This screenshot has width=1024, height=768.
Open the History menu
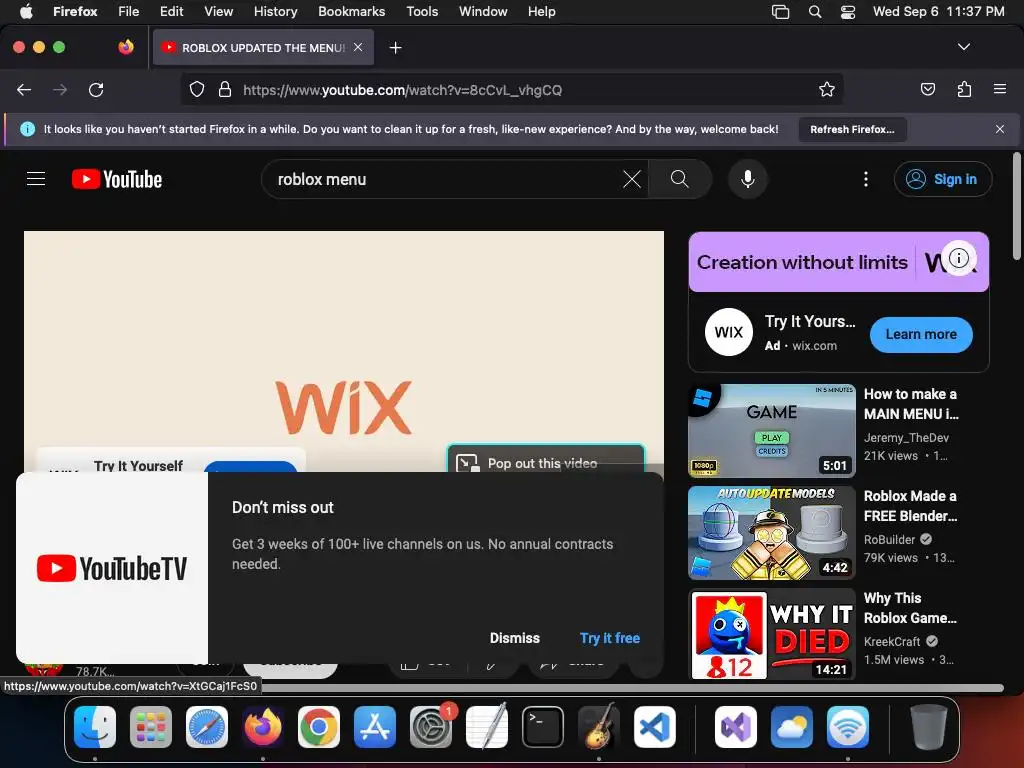tap(275, 11)
